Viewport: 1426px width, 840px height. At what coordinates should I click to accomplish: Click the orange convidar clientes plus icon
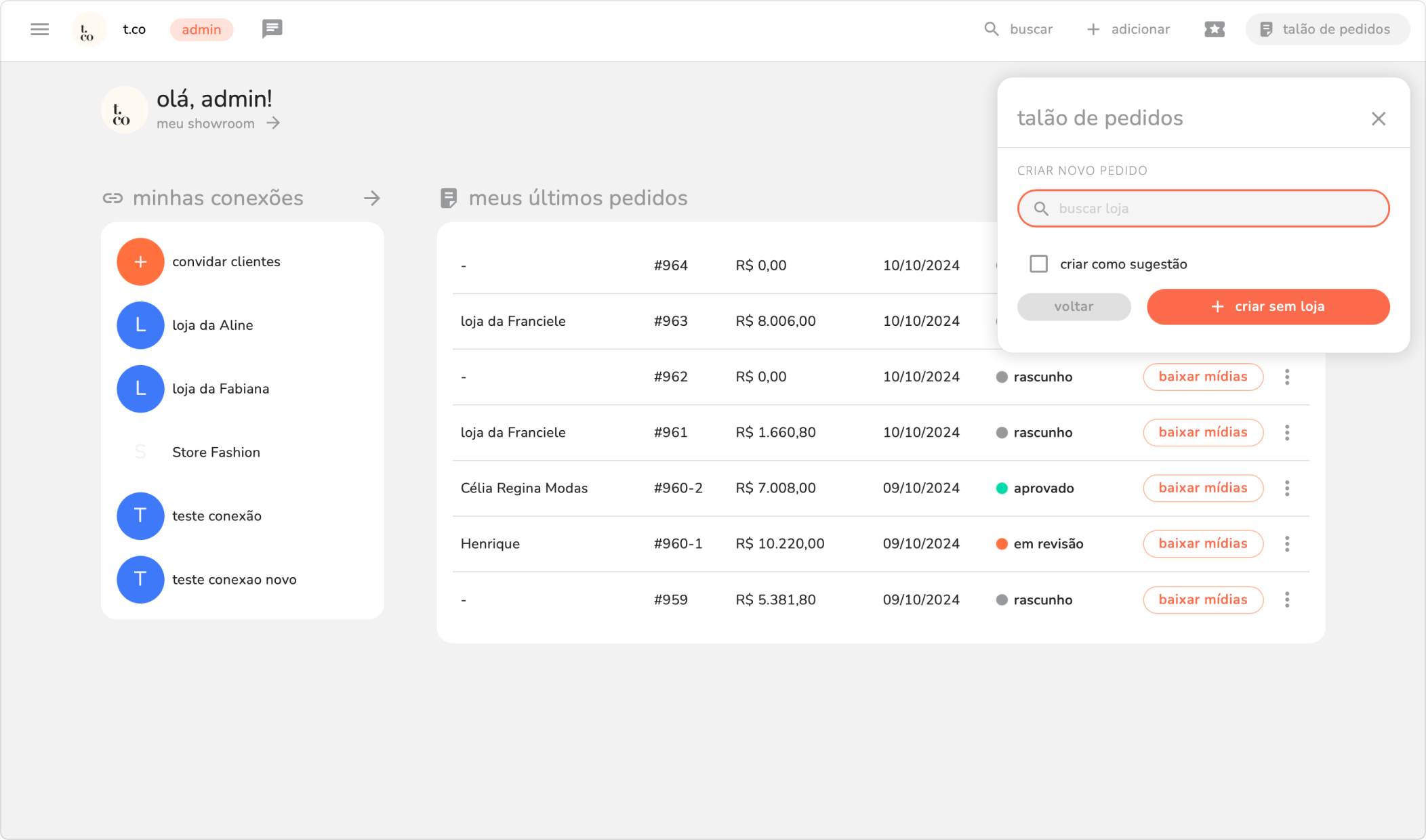click(x=140, y=261)
